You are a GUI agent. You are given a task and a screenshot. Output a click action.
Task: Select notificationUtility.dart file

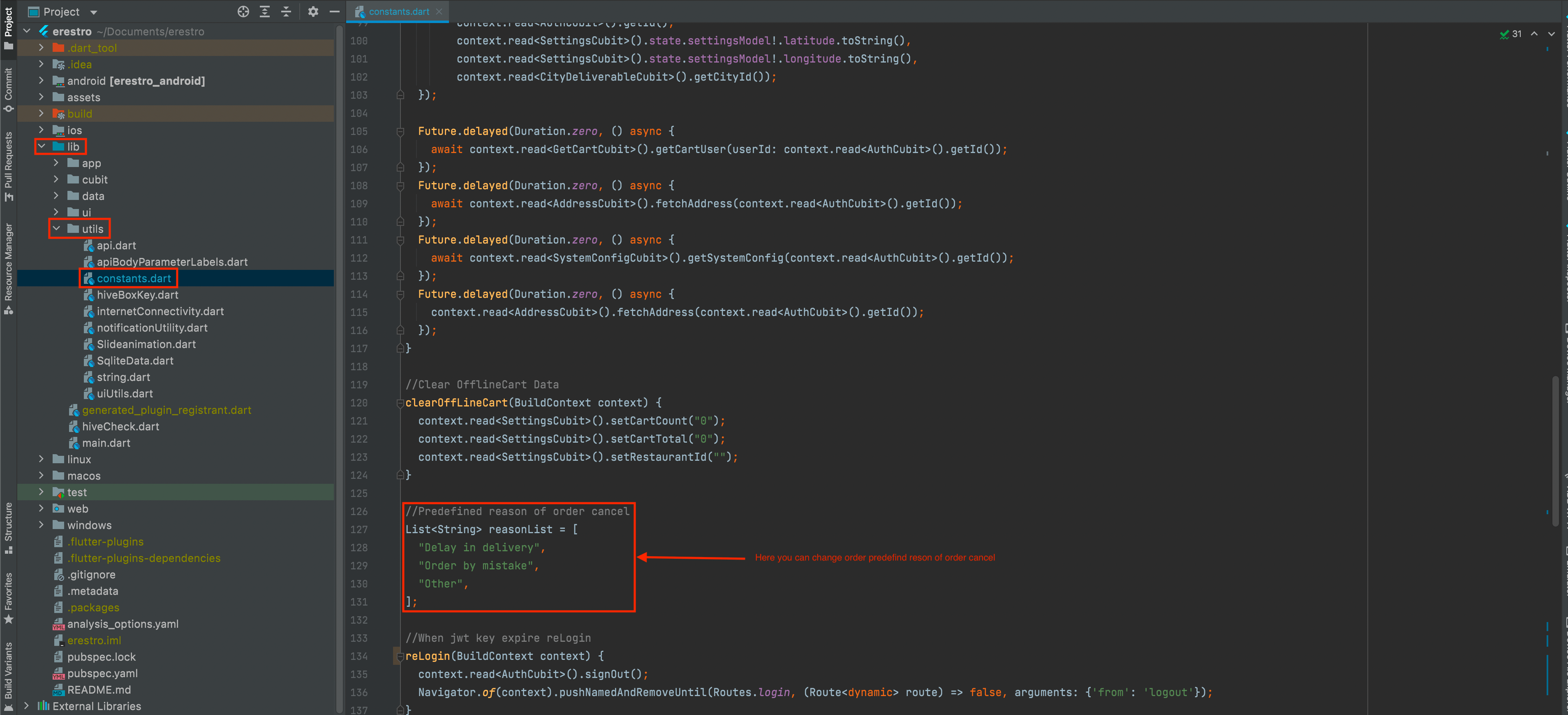(x=152, y=327)
